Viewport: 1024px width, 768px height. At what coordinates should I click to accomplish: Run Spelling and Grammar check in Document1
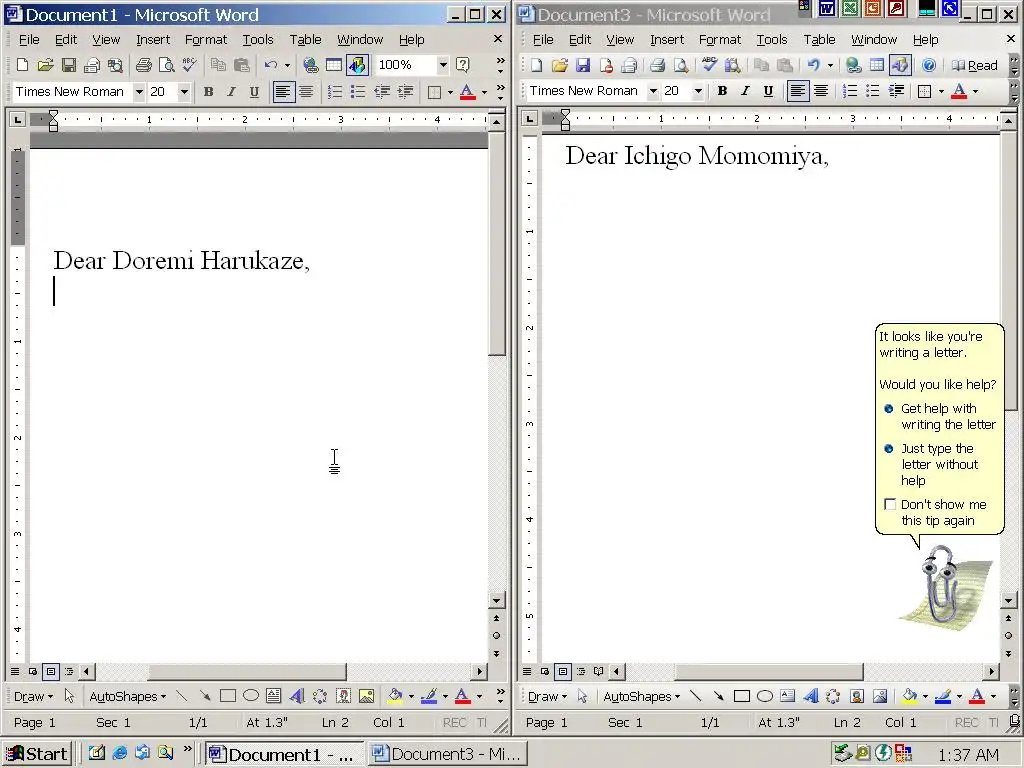189,65
